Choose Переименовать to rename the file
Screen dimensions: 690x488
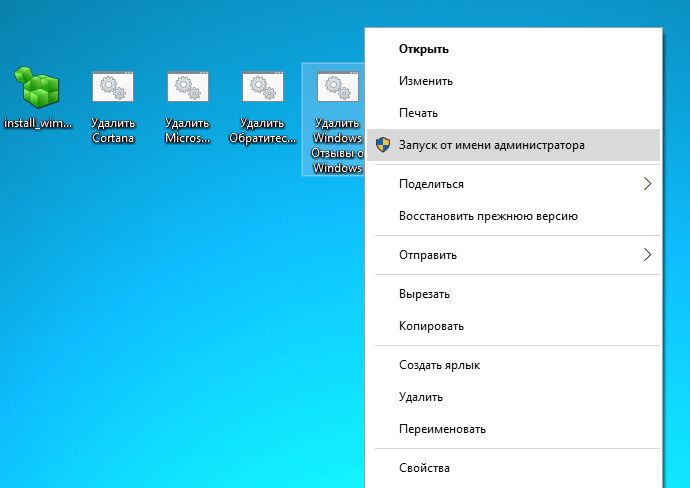(442, 429)
